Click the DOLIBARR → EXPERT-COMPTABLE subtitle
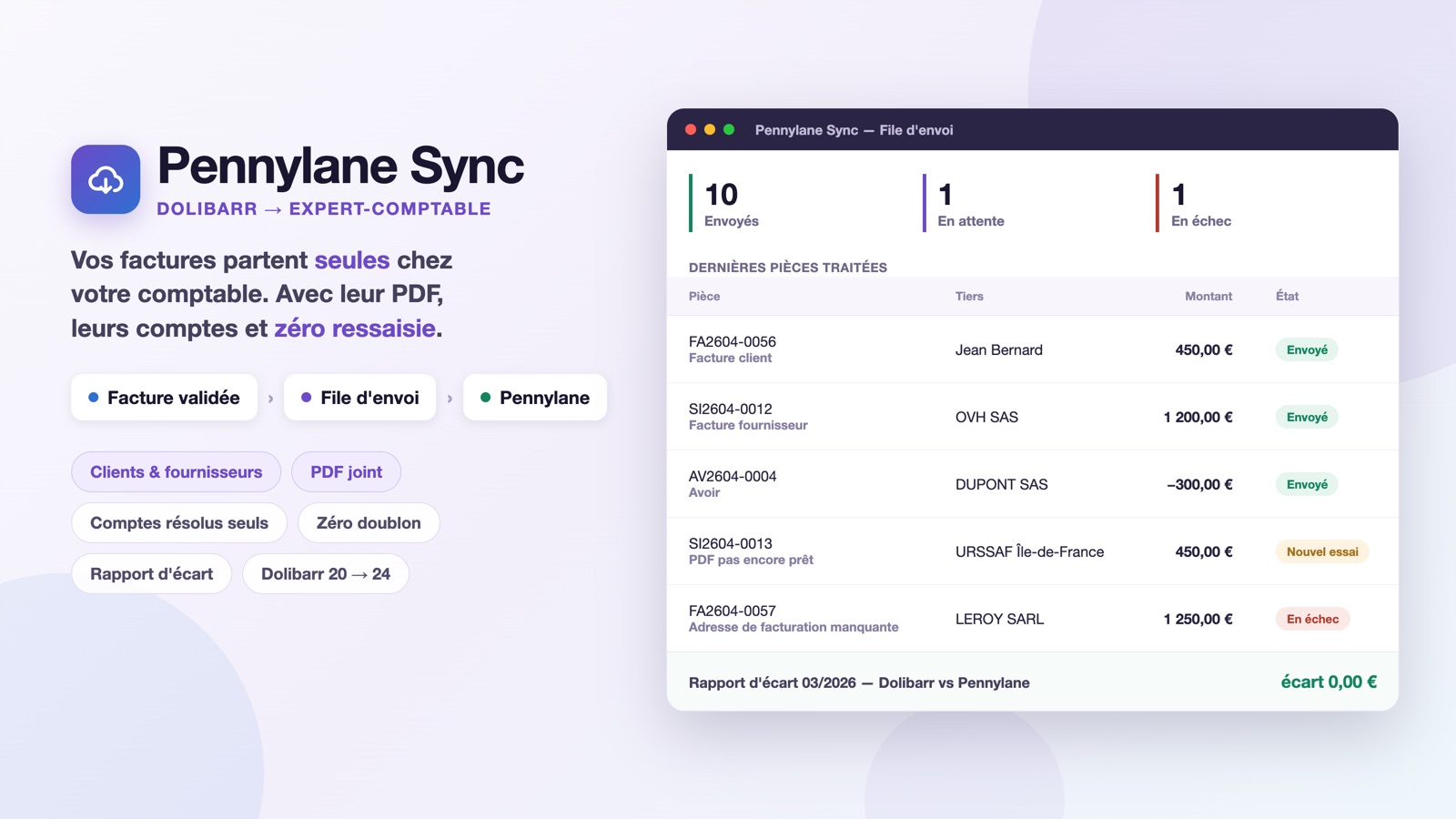 (324, 209)
